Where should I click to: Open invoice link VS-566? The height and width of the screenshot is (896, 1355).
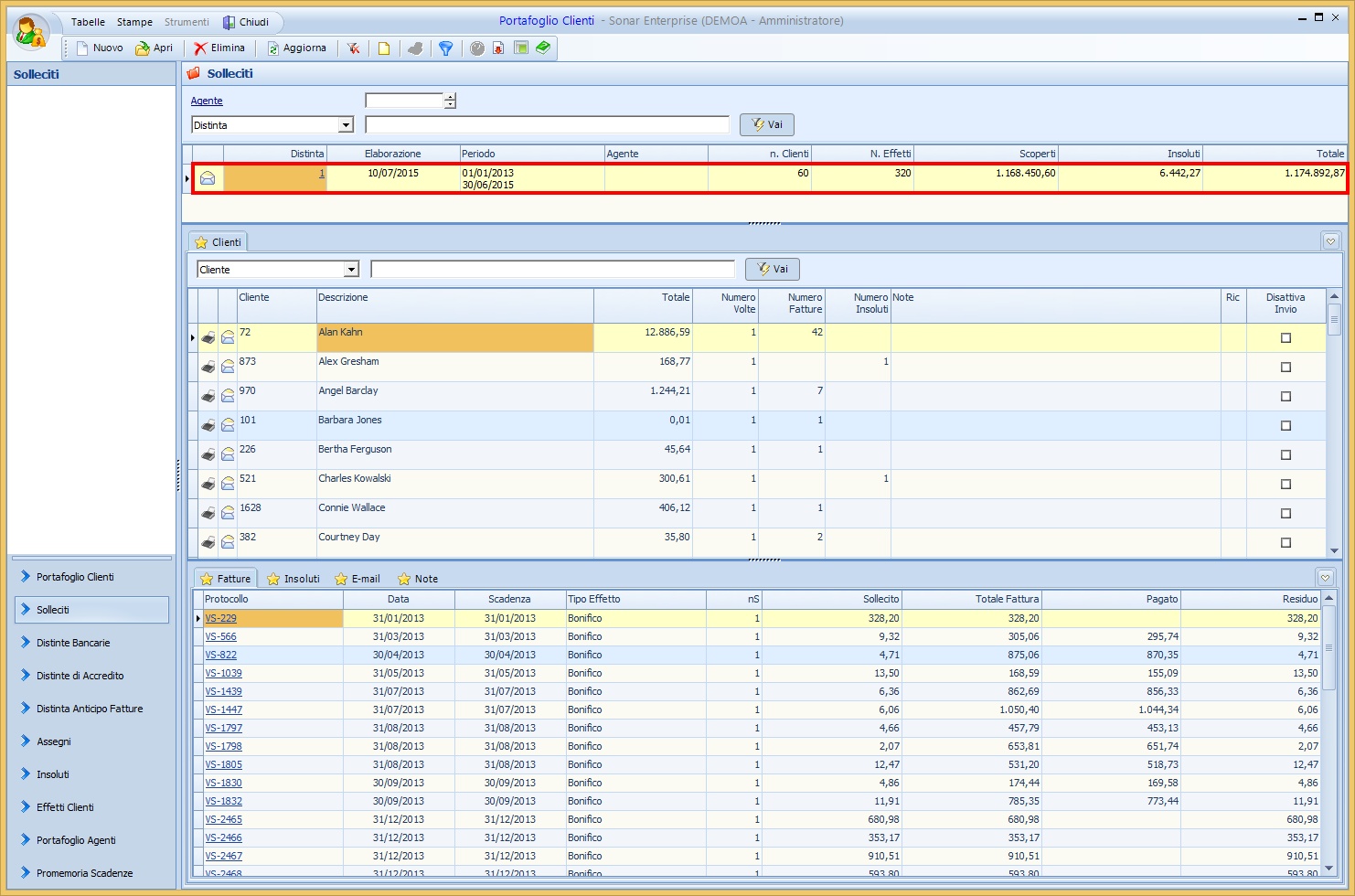tap(220, 636)
